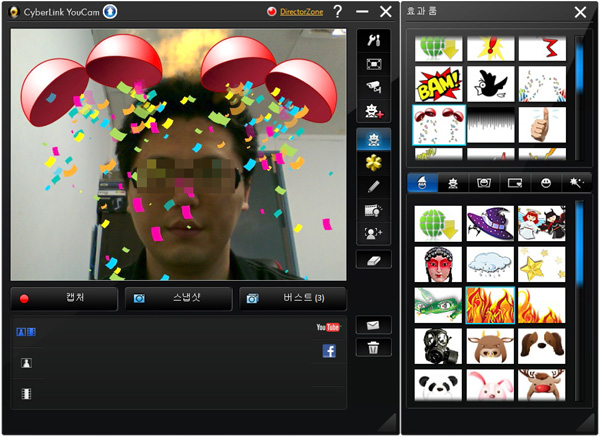Click the email envelope share button
The height and width of the screenshot is (437, 600).
(373, 325)
